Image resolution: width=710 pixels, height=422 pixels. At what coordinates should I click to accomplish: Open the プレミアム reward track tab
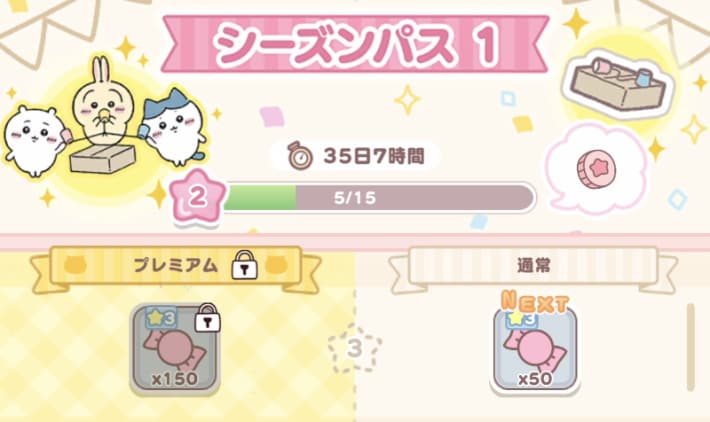tap(176, 267)
